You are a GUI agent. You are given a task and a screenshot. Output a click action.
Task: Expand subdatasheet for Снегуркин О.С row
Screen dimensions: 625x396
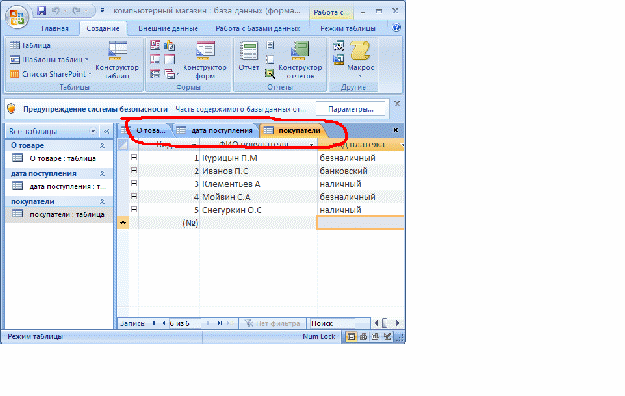pos(134,209)
